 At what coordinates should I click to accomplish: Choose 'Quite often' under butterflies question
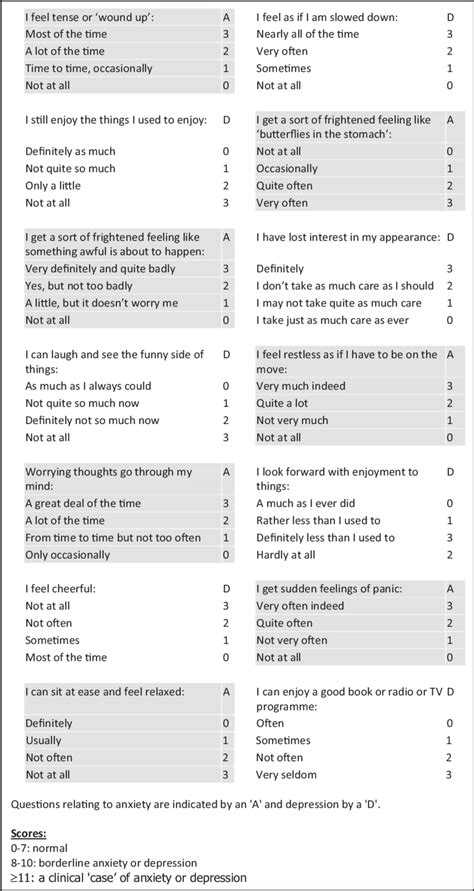click(x=284, y=186)
